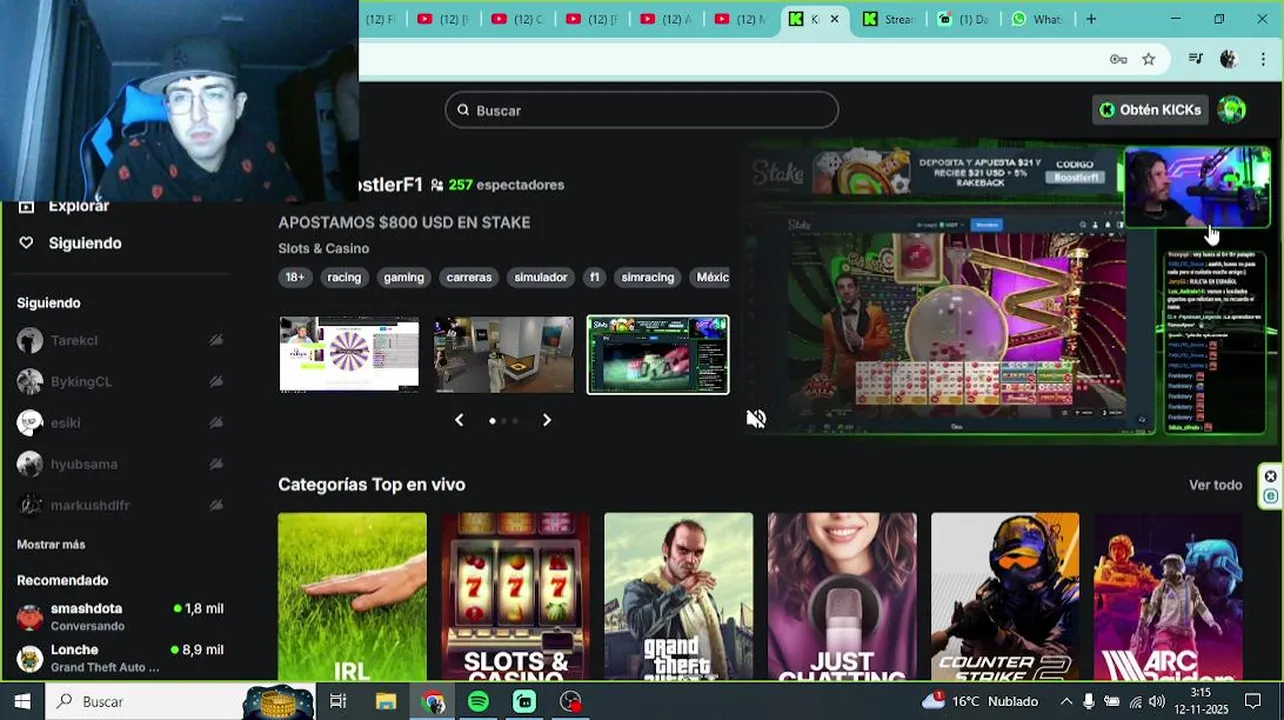The image size is (1284, 720).
Task: Open esiki followed channel
Action: [x=120, y=423]
